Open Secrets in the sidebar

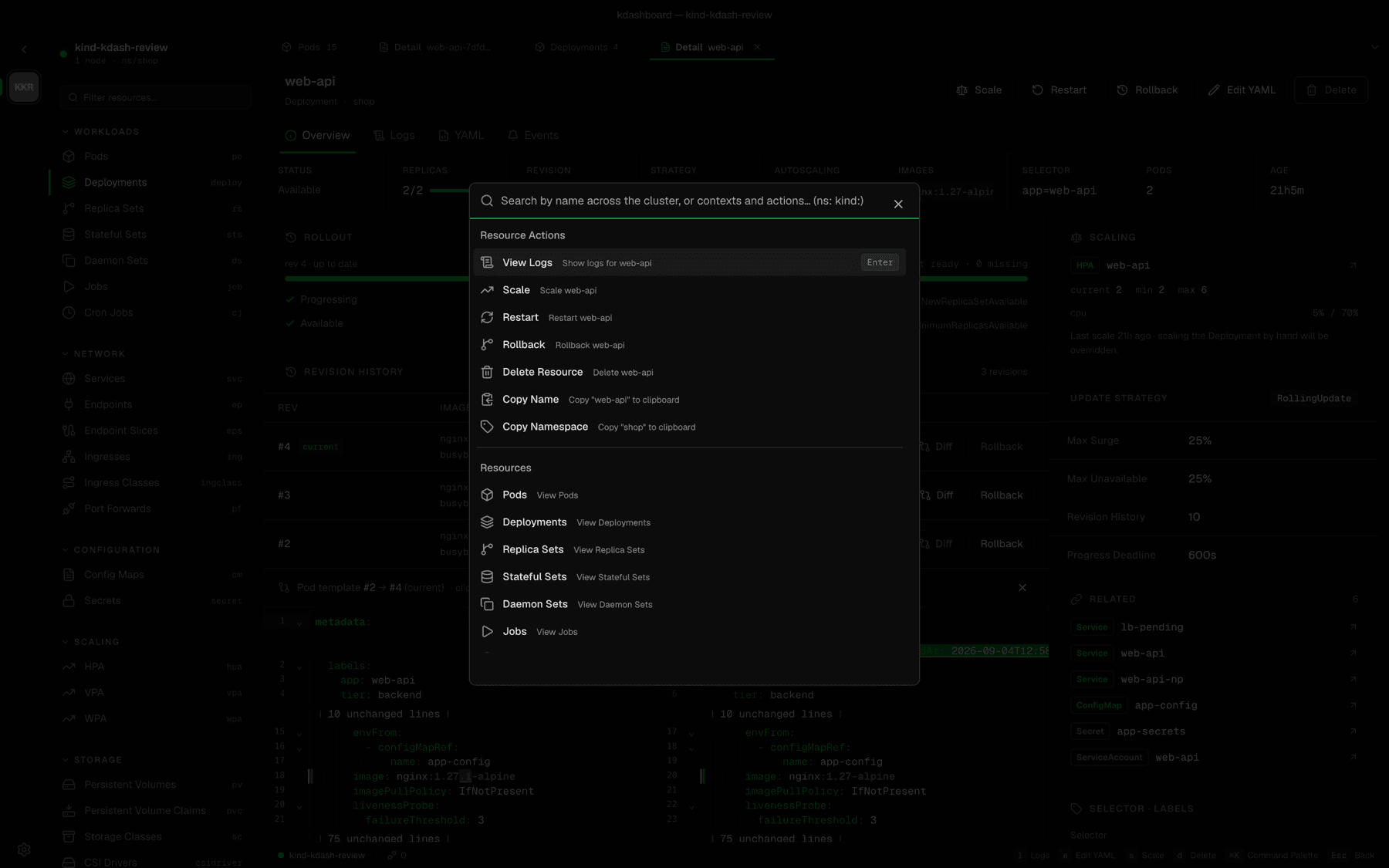[x=153, y=600]
